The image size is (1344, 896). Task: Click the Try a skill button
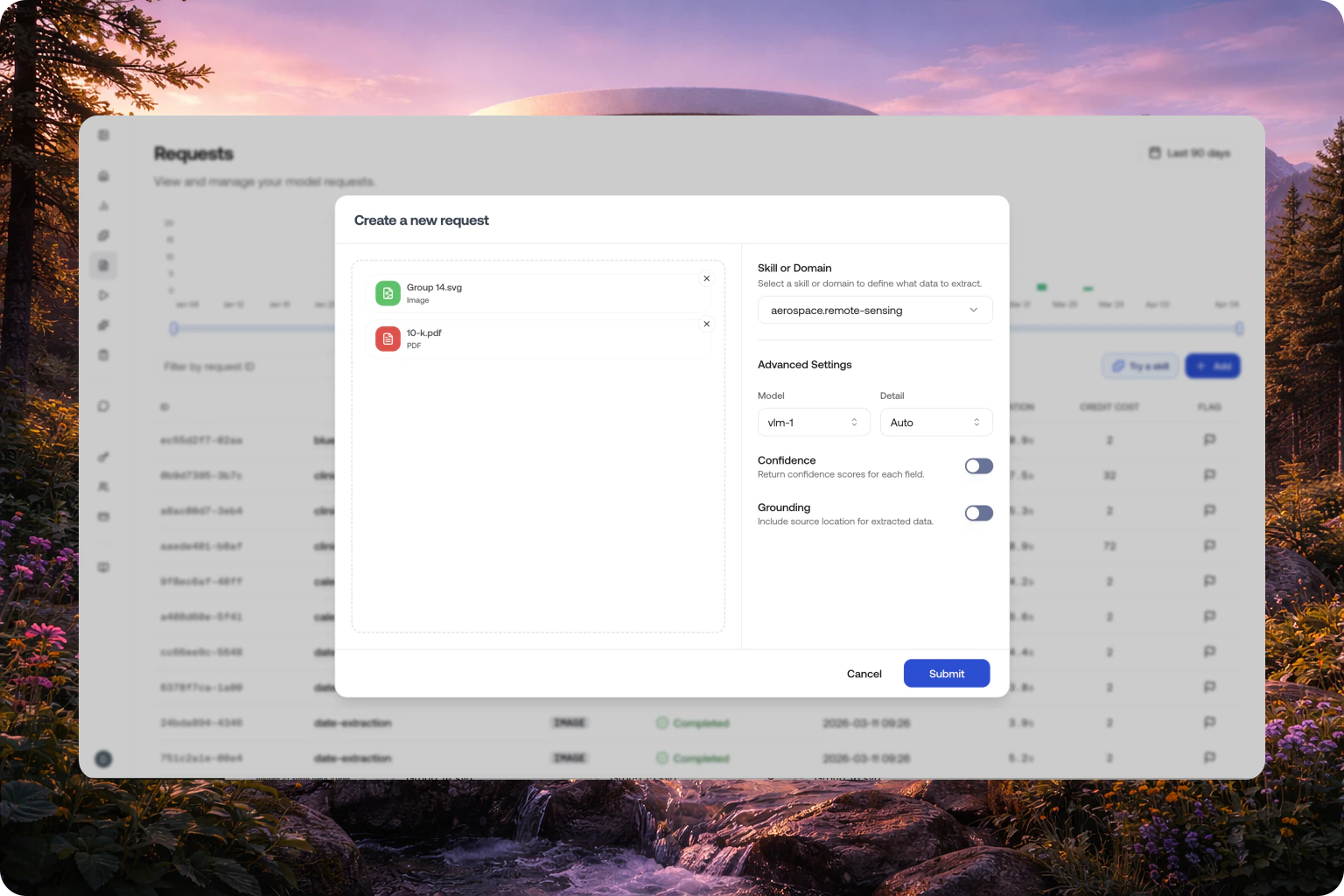tap(1139, 366)
